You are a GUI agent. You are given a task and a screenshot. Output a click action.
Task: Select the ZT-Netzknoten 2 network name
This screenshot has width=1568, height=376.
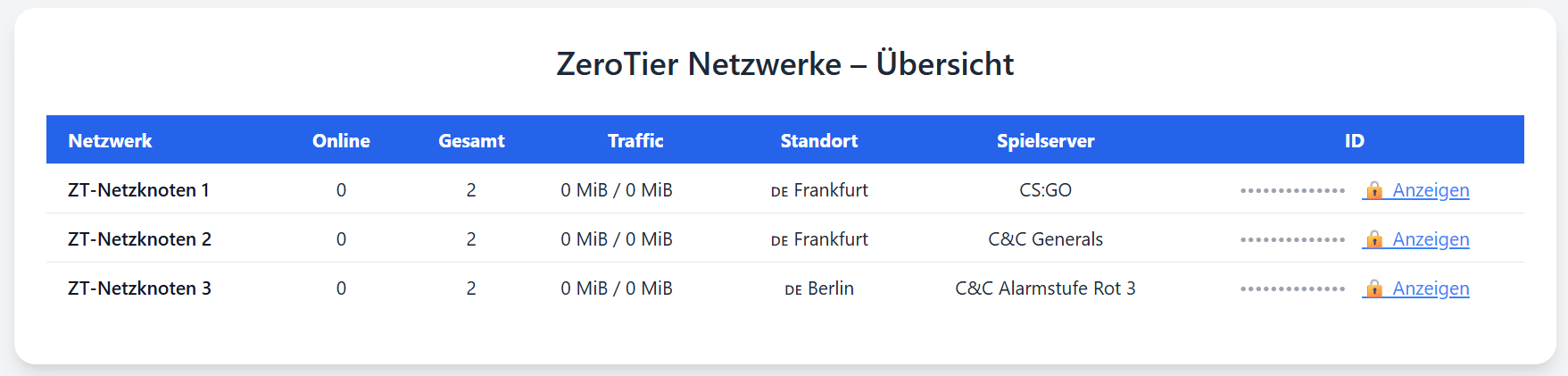139,238
